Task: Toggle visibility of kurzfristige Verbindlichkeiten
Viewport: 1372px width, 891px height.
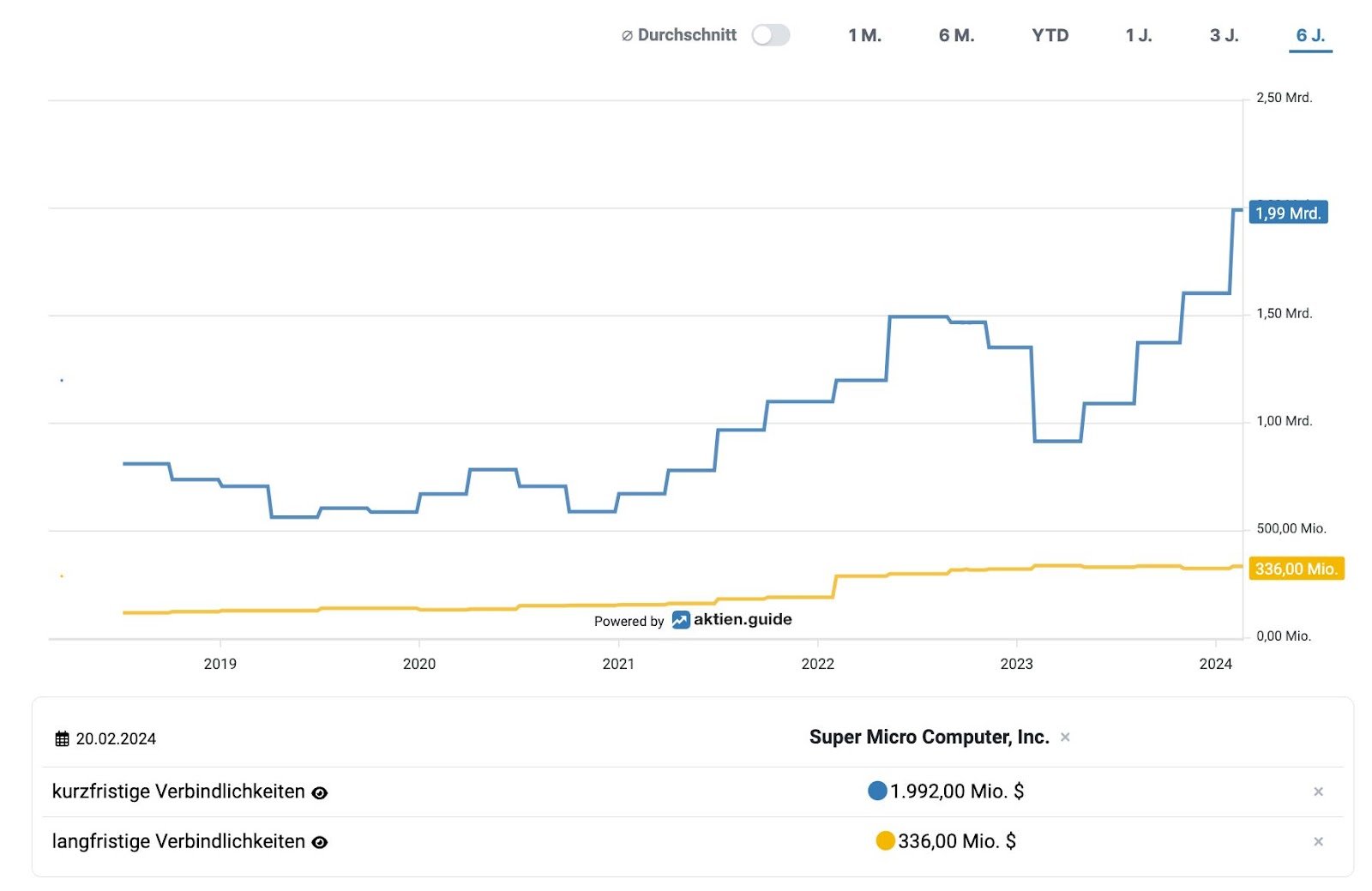Action: pos(320,793)
